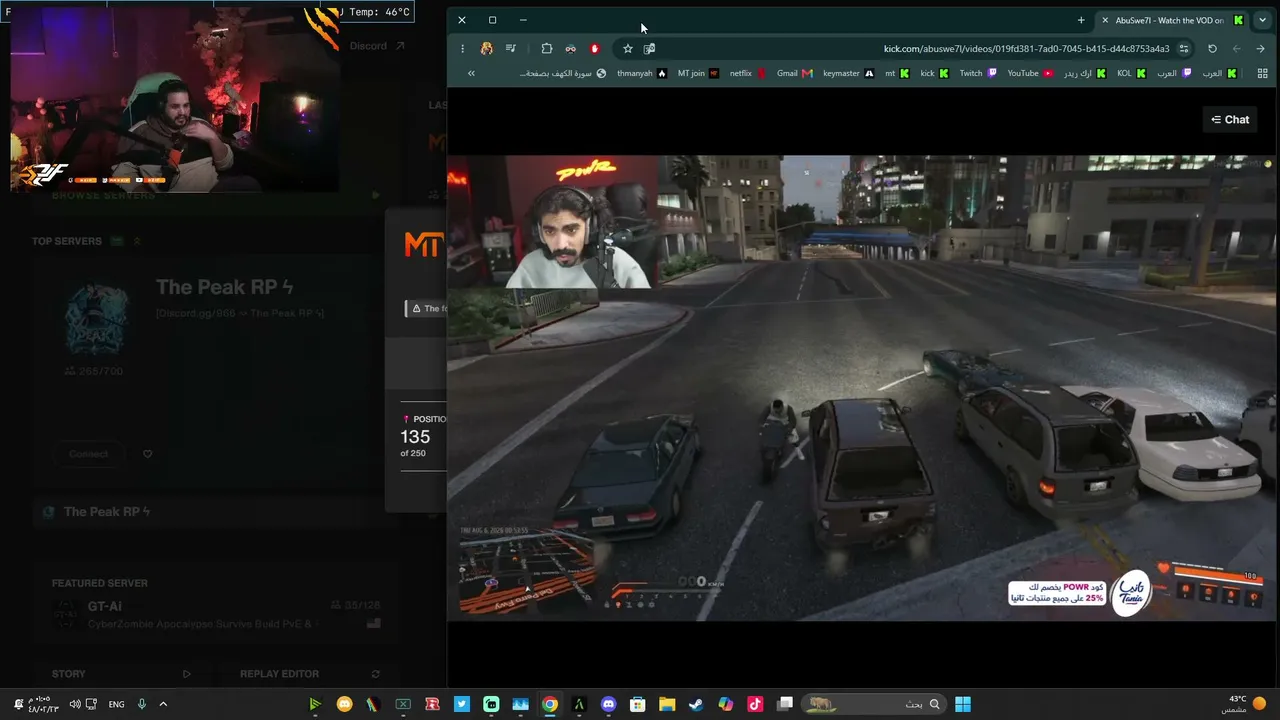Click the Kick video player to toggle playback
This screenshot has height=720, width=1280.
coord(861,388)
